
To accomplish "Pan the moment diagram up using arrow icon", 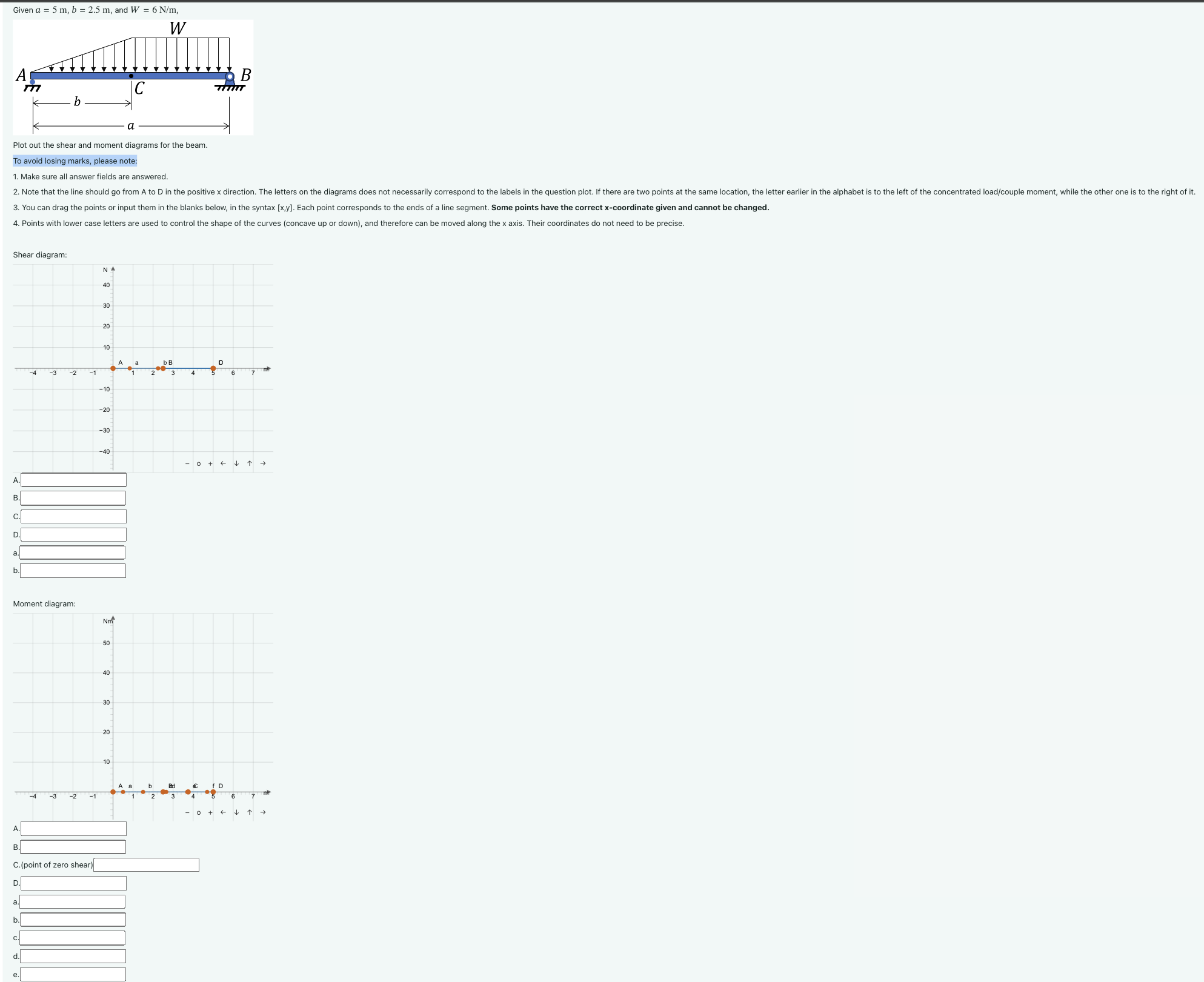I will tap(248, 812).
